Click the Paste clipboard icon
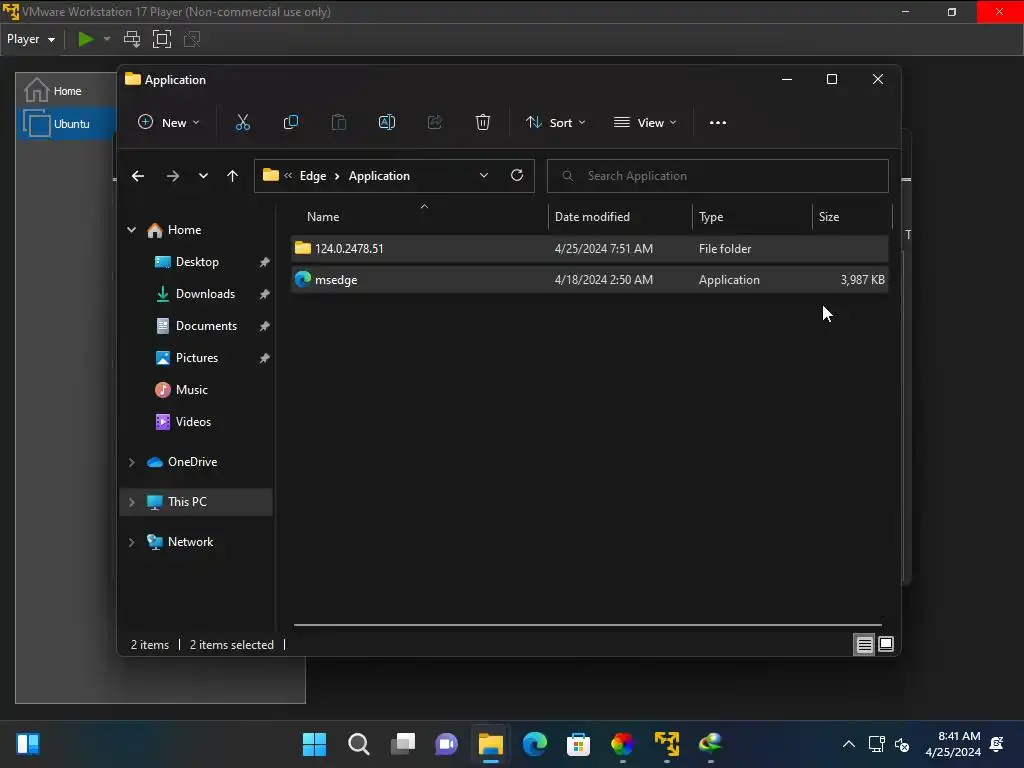 point(338,122)
